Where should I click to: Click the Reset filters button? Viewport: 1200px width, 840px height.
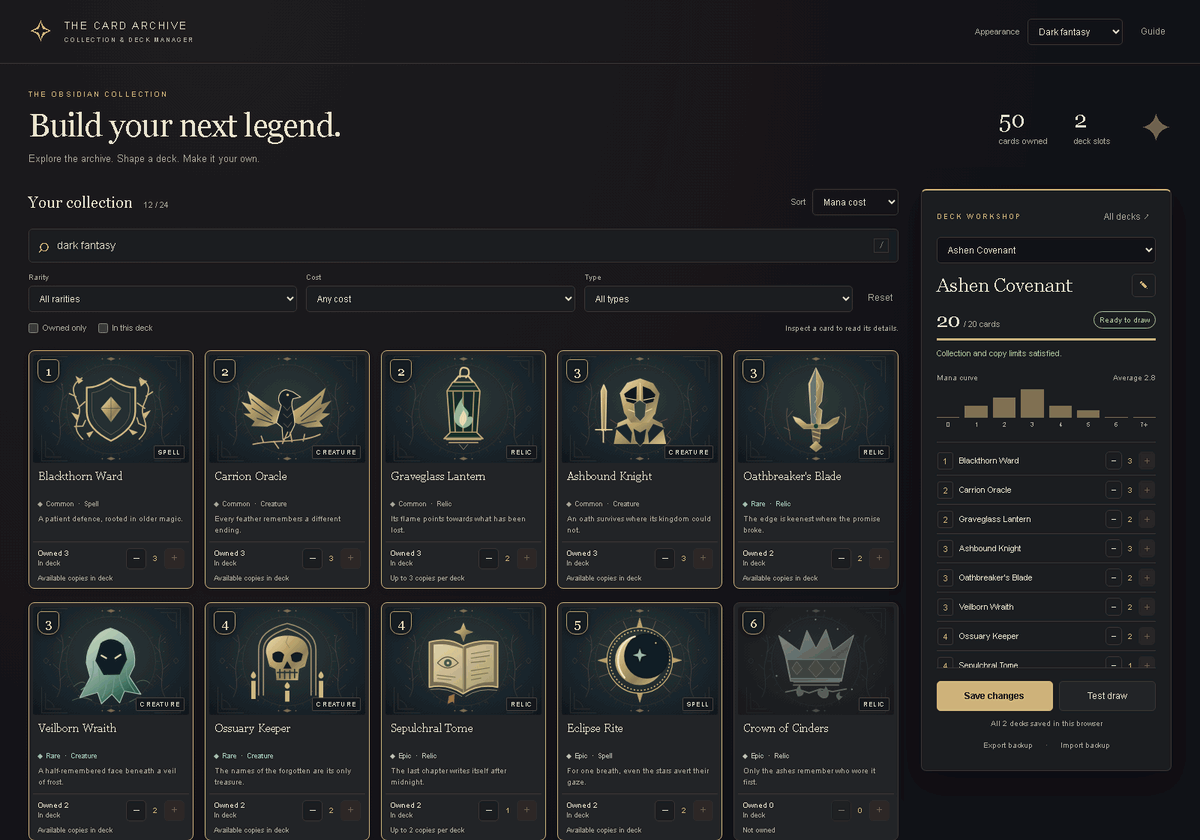pos(880,298)
